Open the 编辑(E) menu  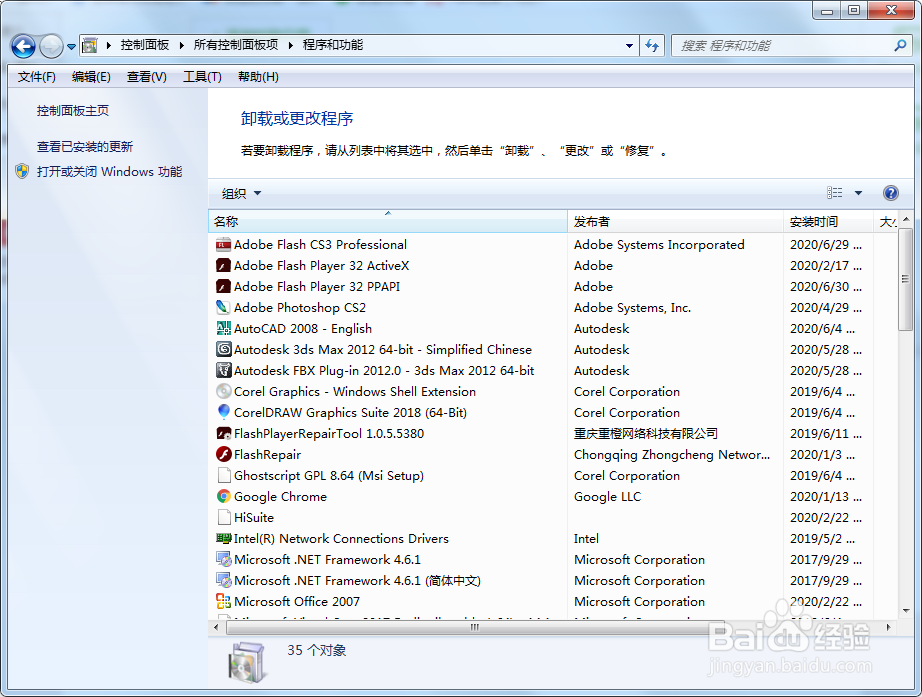tap(91, 77)
